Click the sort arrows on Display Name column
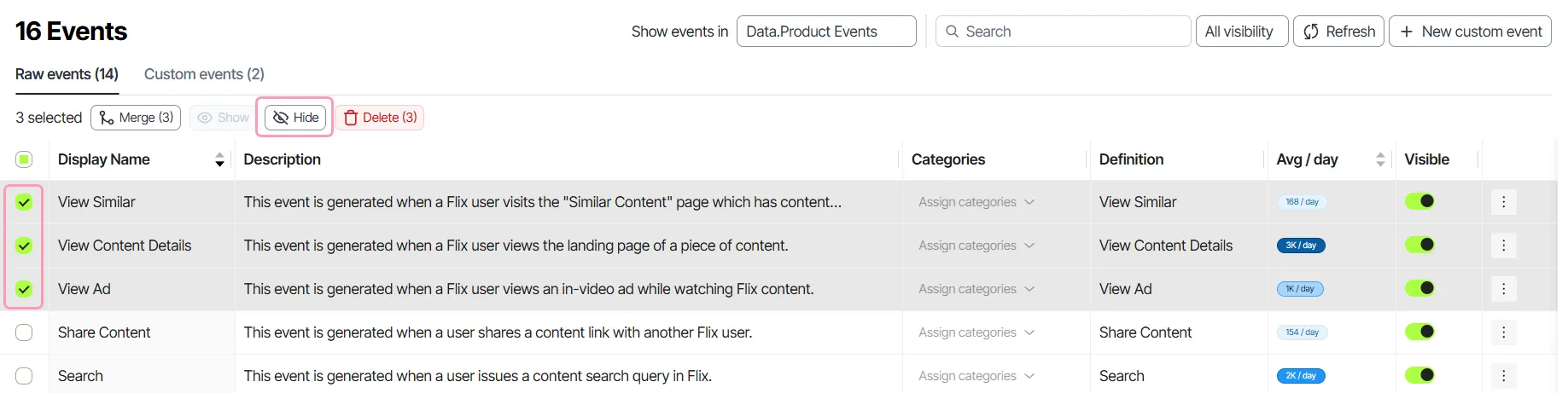Viewport: 1568px width, 393px height. (x=219, y=159)
